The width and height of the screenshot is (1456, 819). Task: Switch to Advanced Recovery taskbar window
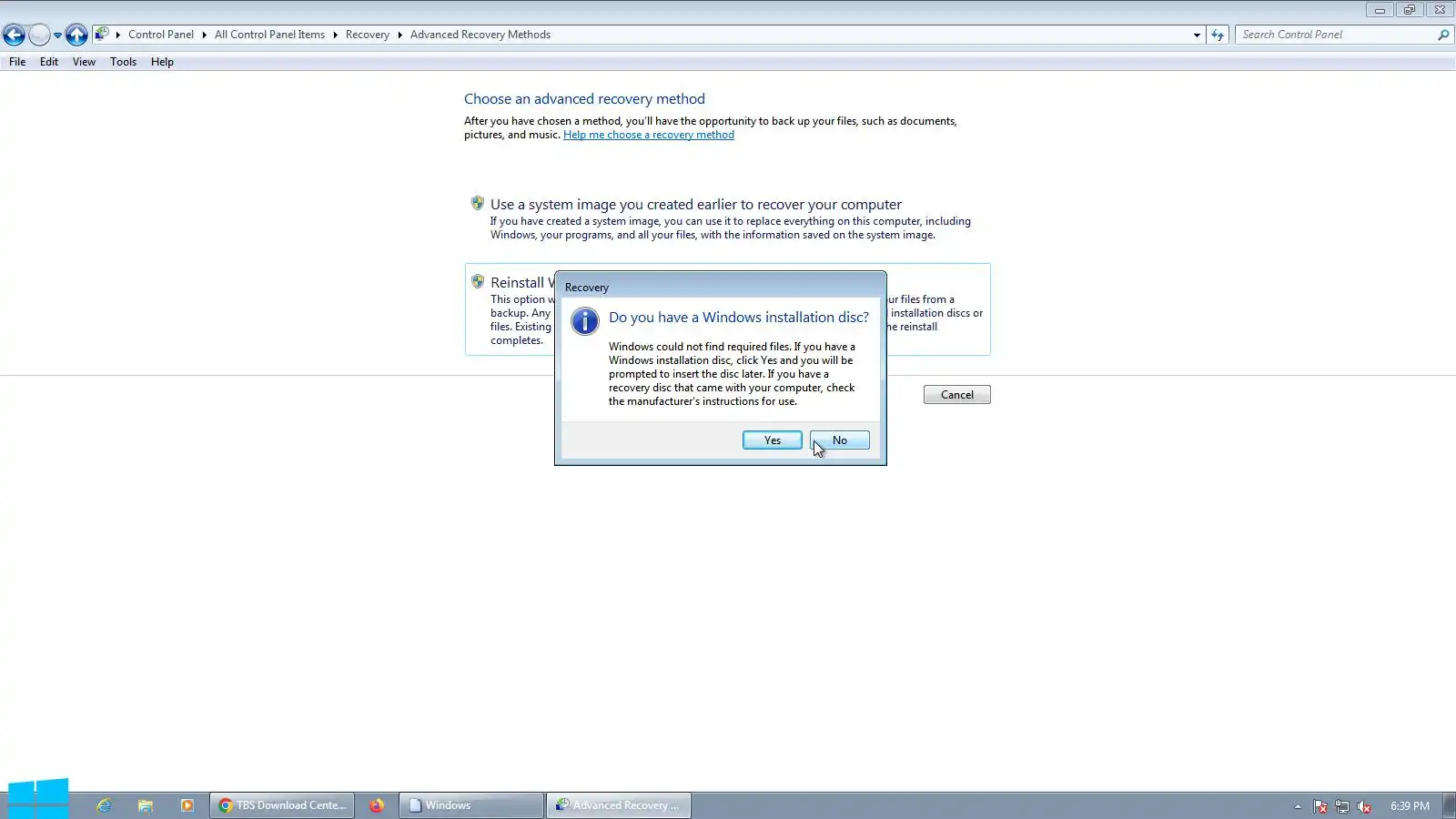click(x=619, y=805)
